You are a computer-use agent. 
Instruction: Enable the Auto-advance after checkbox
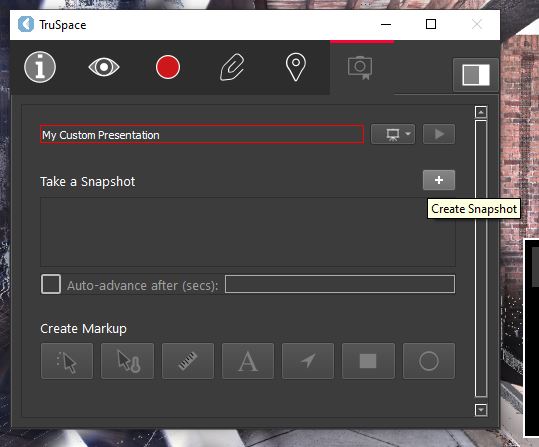(x=51, y=284)
